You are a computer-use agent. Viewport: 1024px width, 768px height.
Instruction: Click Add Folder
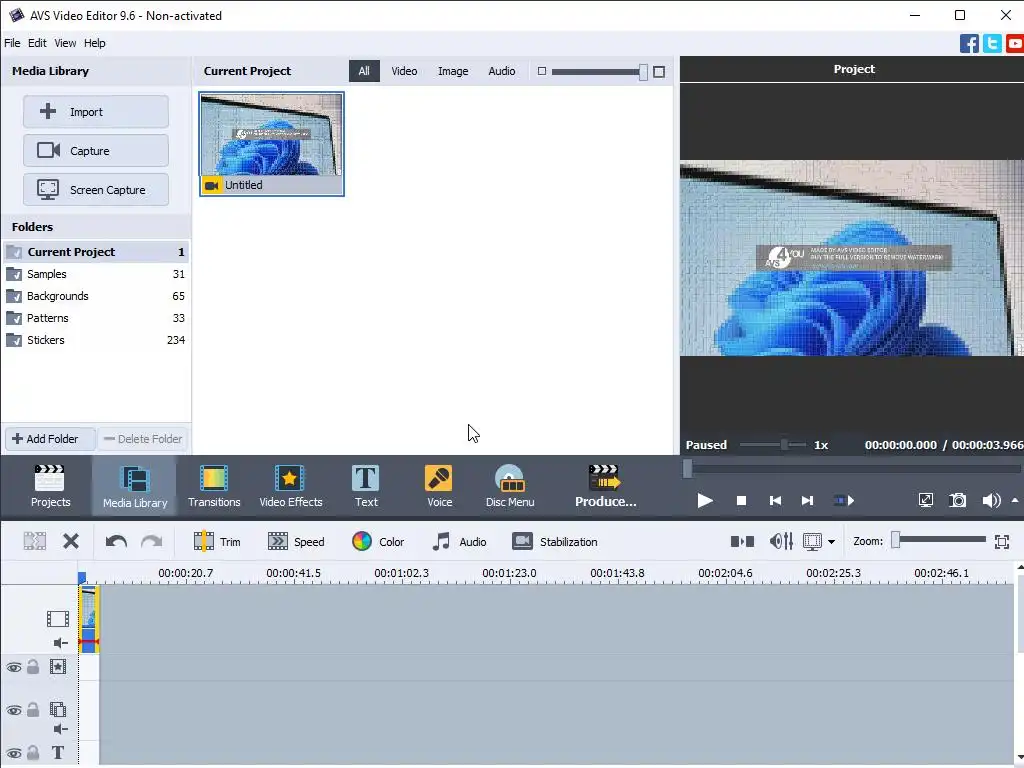[50, 439]
